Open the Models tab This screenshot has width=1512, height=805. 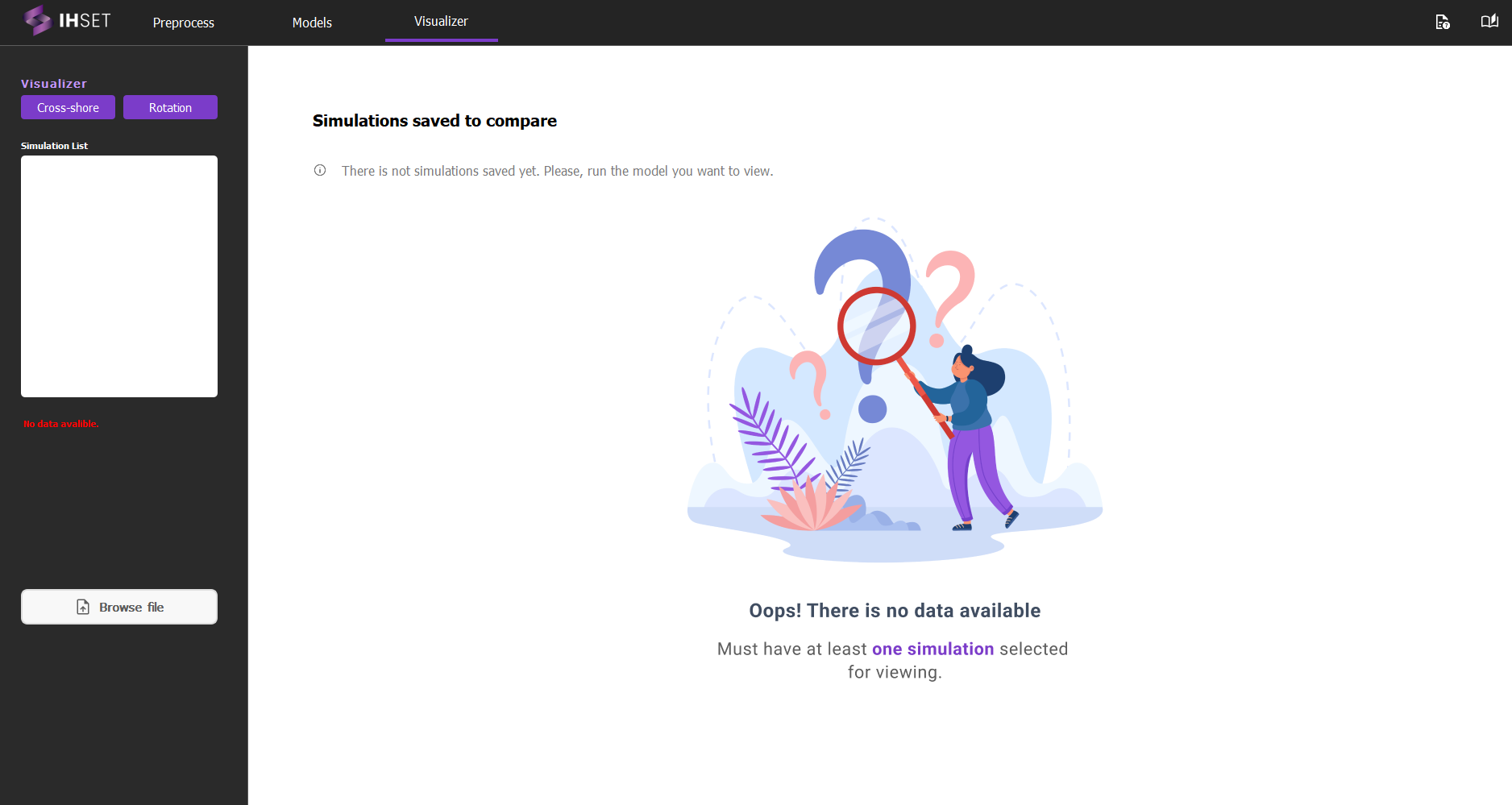[x=312, y=23]
